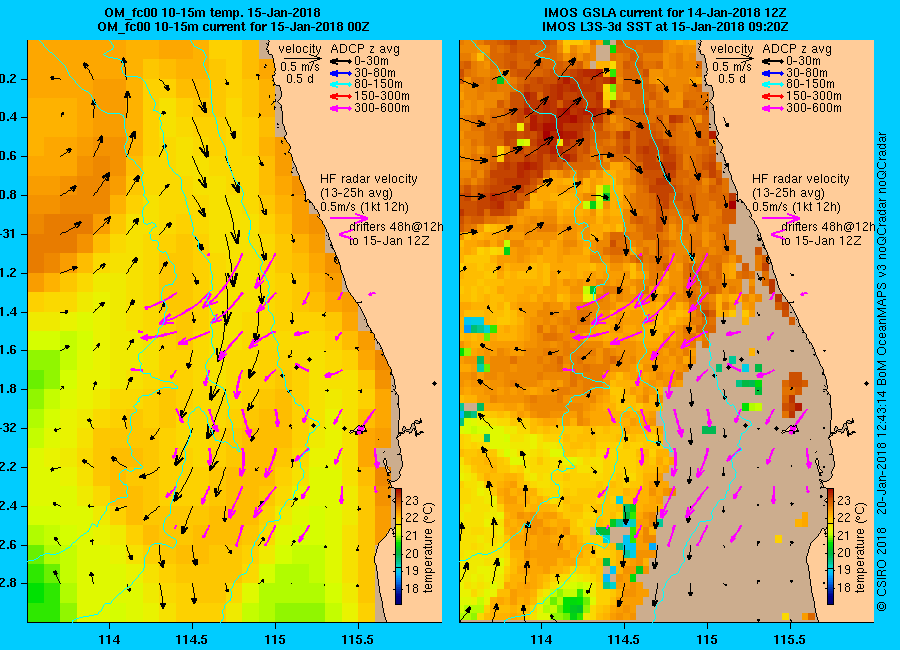Click velocity scale arrow in left map legend

tap(301, 58)
